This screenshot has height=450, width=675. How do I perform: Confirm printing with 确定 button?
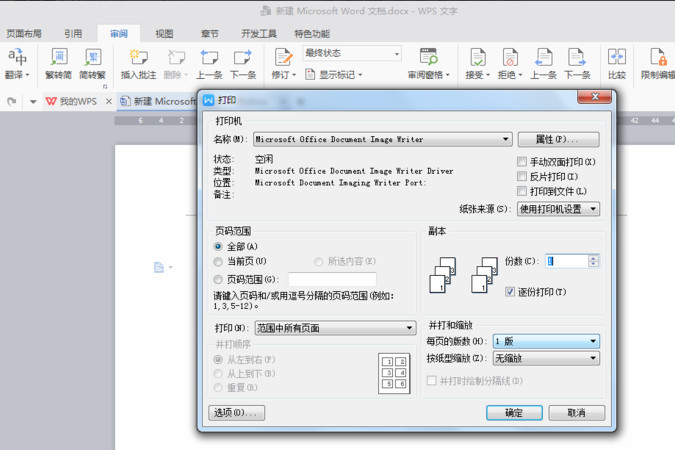[514, 413]
